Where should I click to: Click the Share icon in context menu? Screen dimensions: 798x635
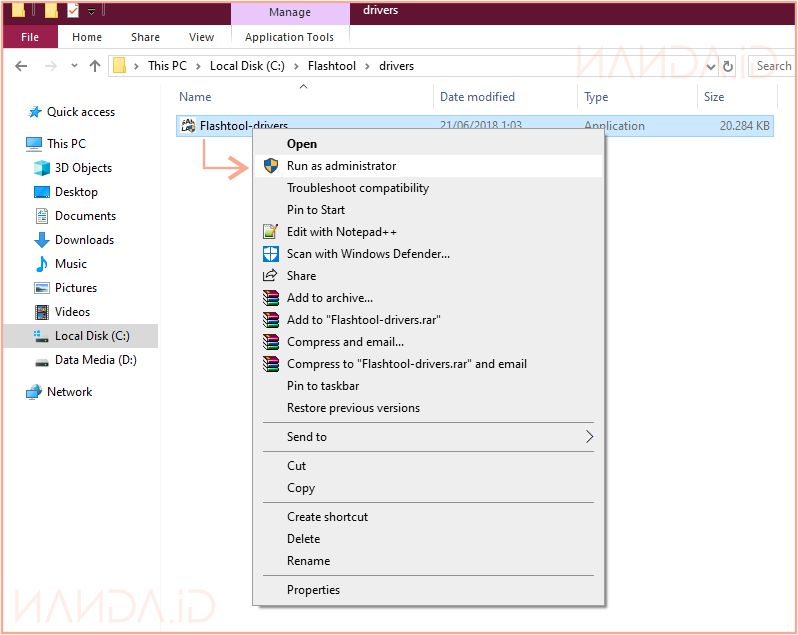269,276
